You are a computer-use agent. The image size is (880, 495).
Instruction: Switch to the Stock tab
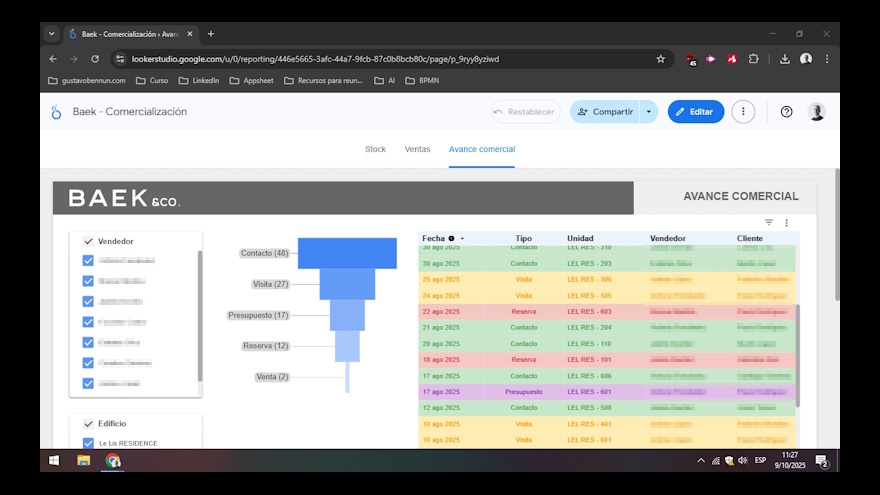[x=375, y=149]
